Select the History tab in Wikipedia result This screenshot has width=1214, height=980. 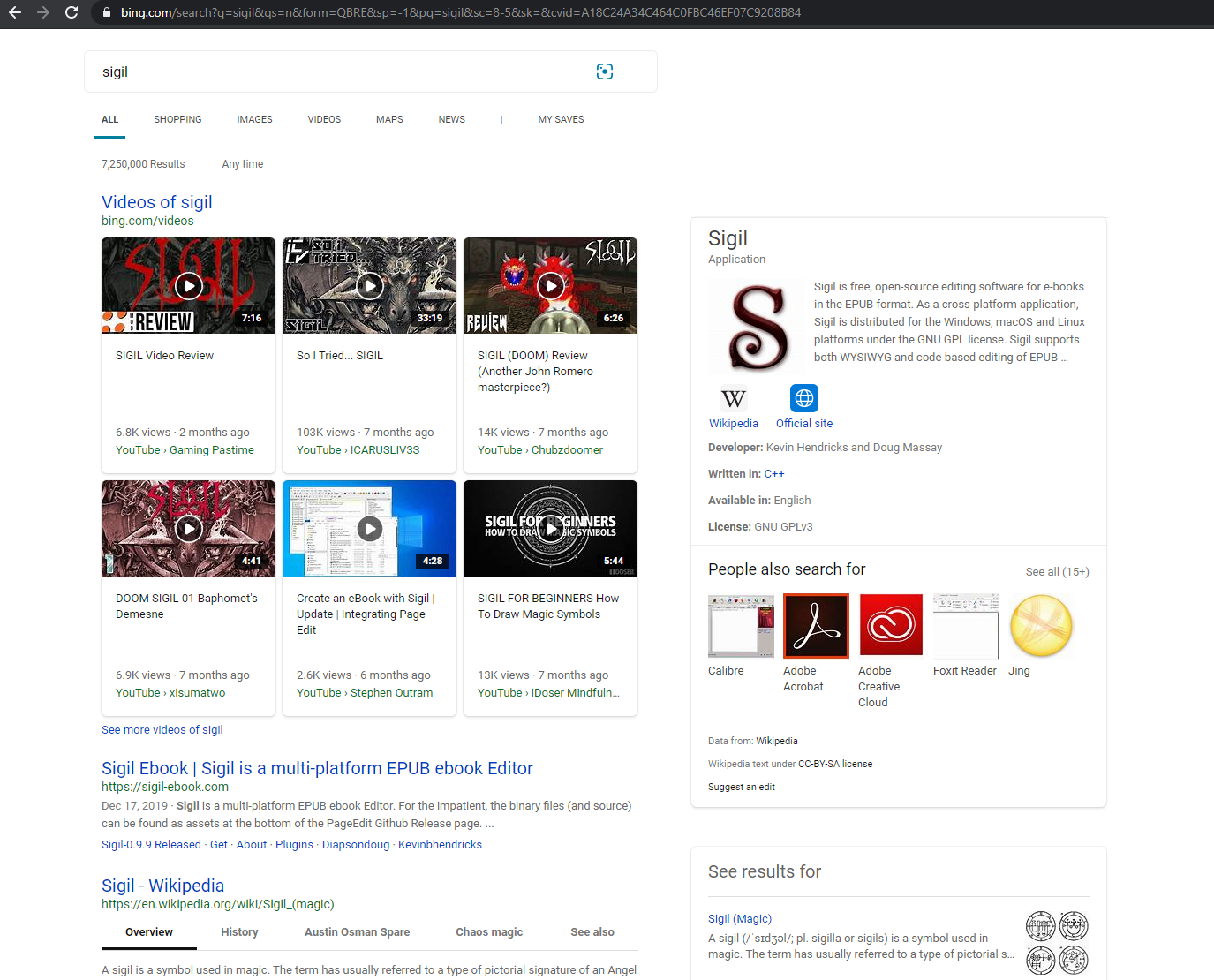click(239, 932)
